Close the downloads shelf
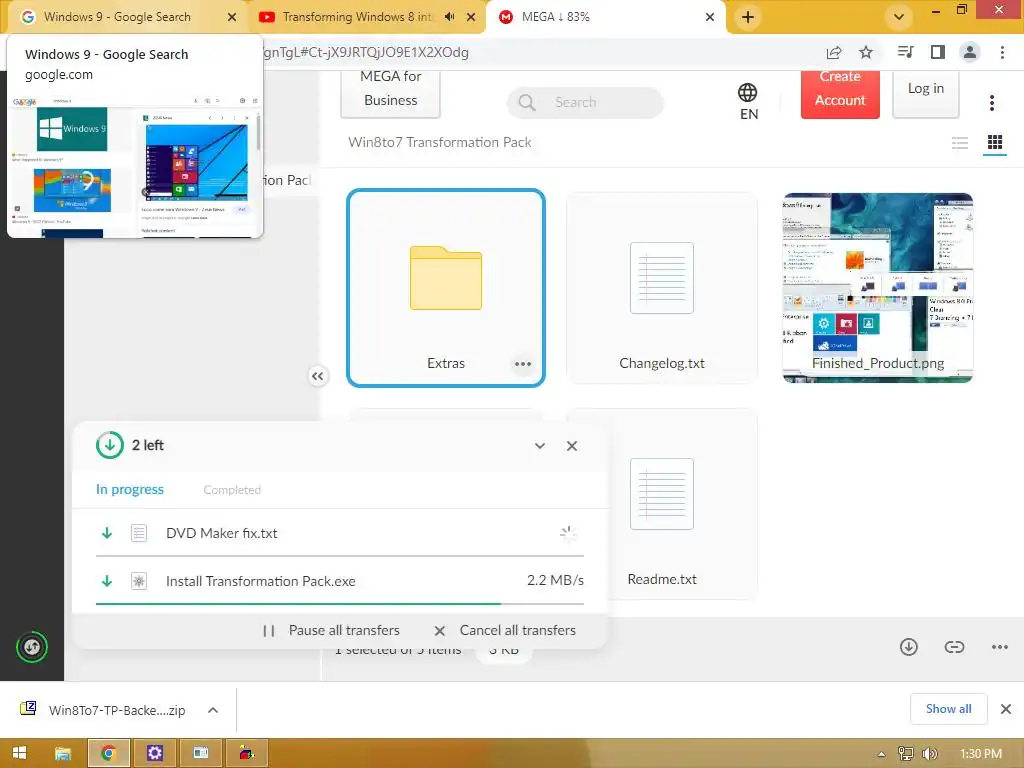The image size is (1024, 768). point(1006,709)
